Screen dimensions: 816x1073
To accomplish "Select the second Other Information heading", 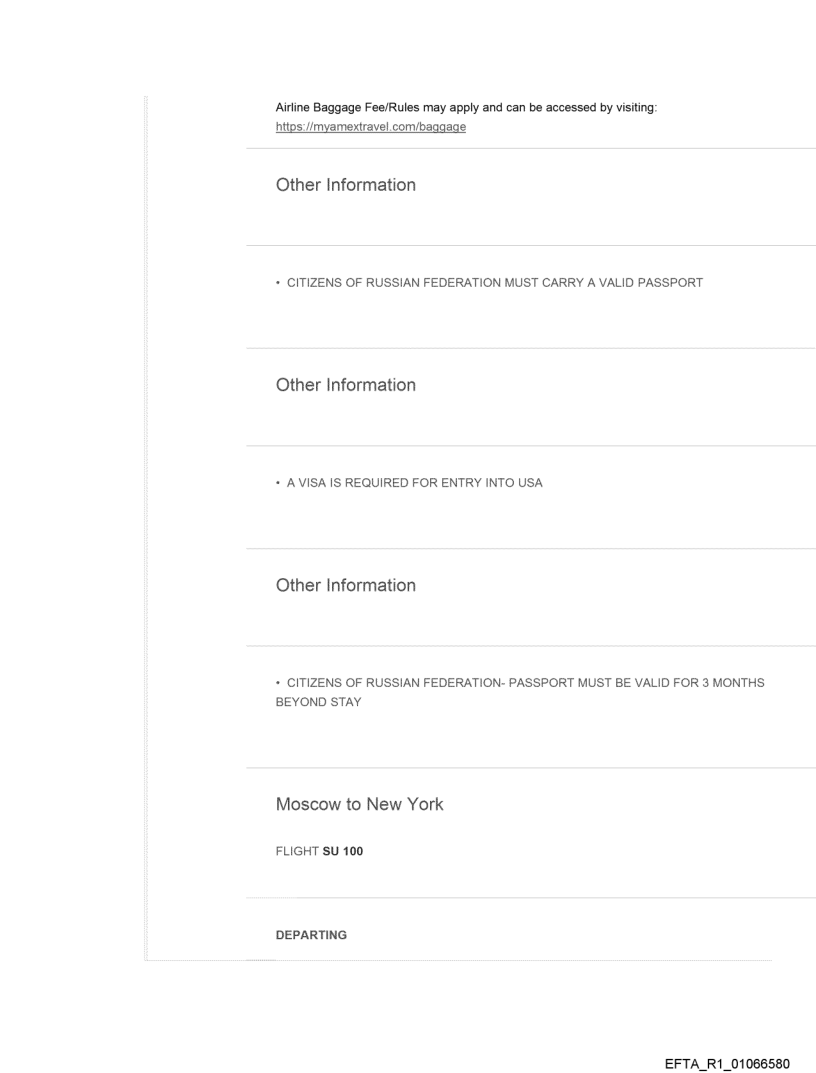I will (346, 385).
